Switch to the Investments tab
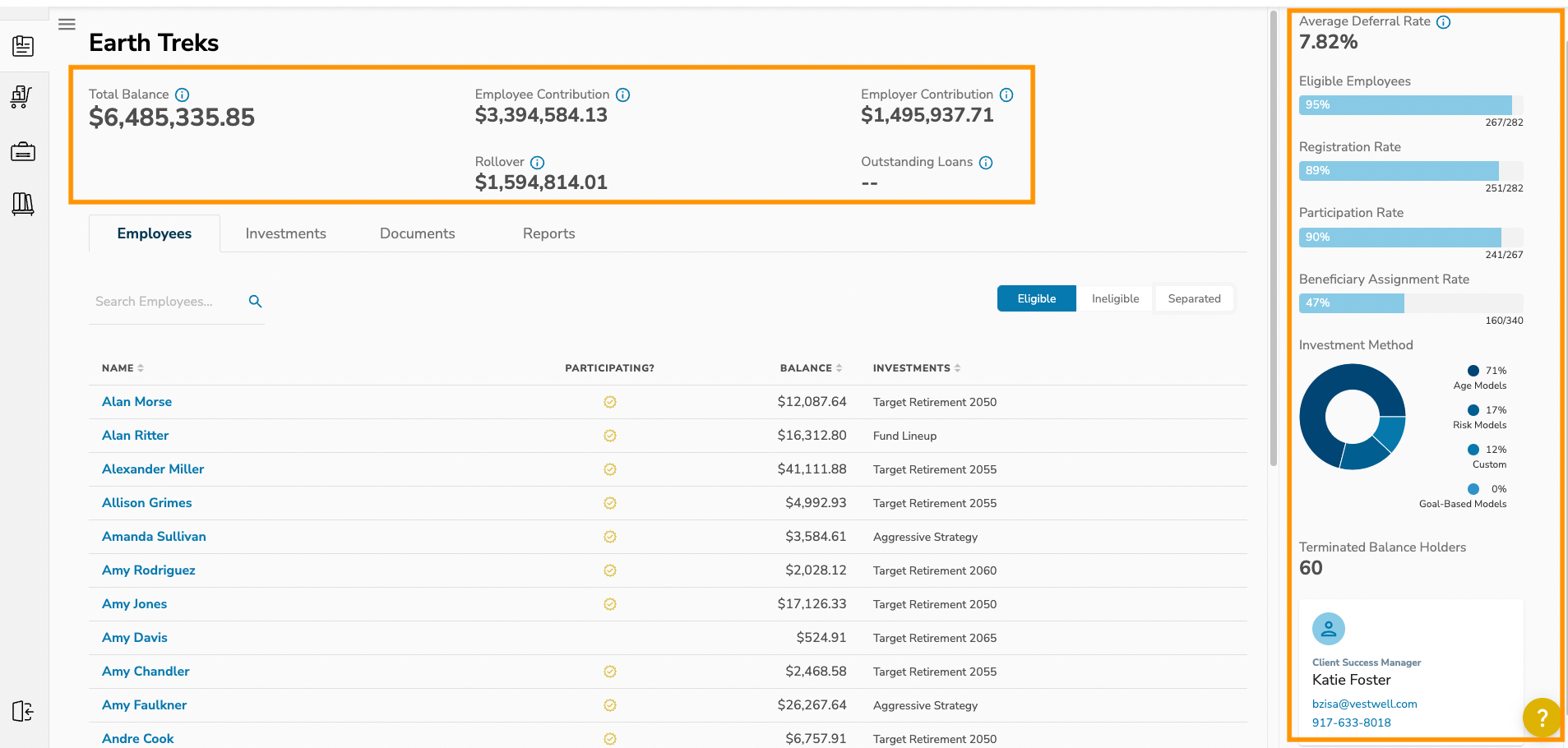 click(x=285, y=233)
